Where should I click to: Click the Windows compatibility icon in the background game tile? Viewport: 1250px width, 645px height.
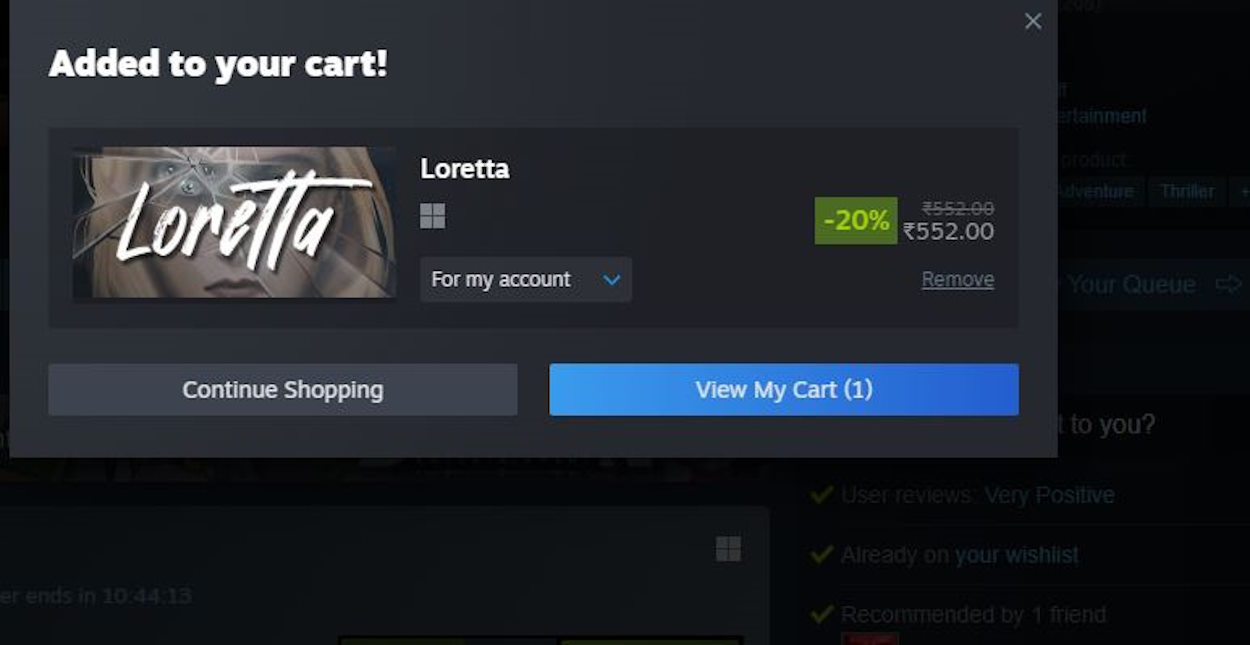click(x=729, y=548)
